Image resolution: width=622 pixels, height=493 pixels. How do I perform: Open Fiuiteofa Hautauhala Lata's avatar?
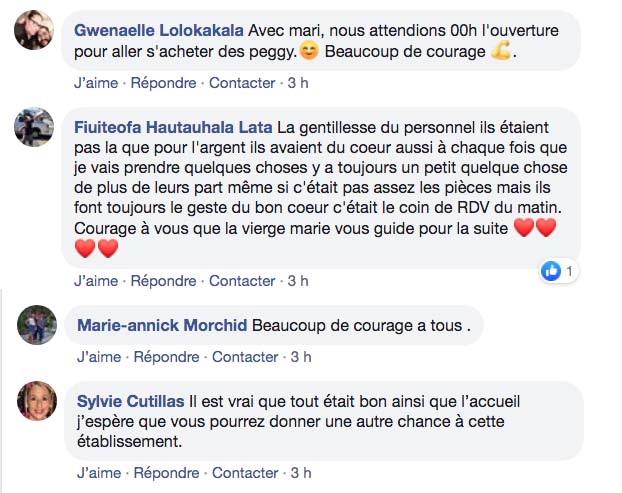(x=34, y=128)
